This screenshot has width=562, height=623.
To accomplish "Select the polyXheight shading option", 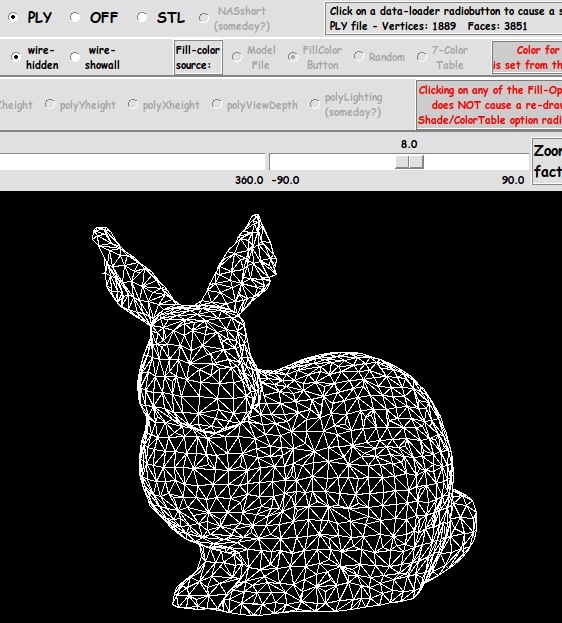I will point(133,104).
